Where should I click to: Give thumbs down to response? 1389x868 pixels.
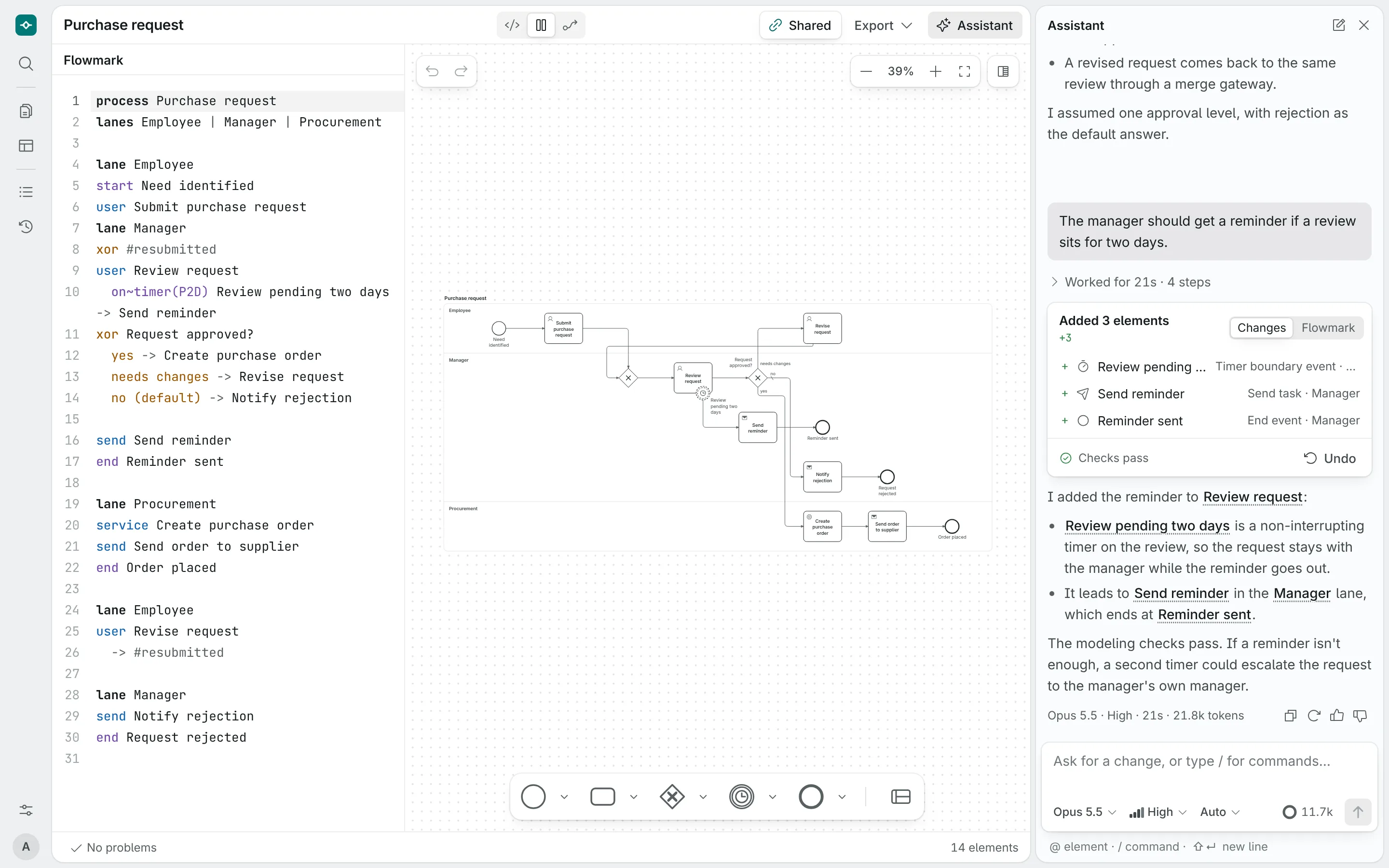tap(1360, 715)
